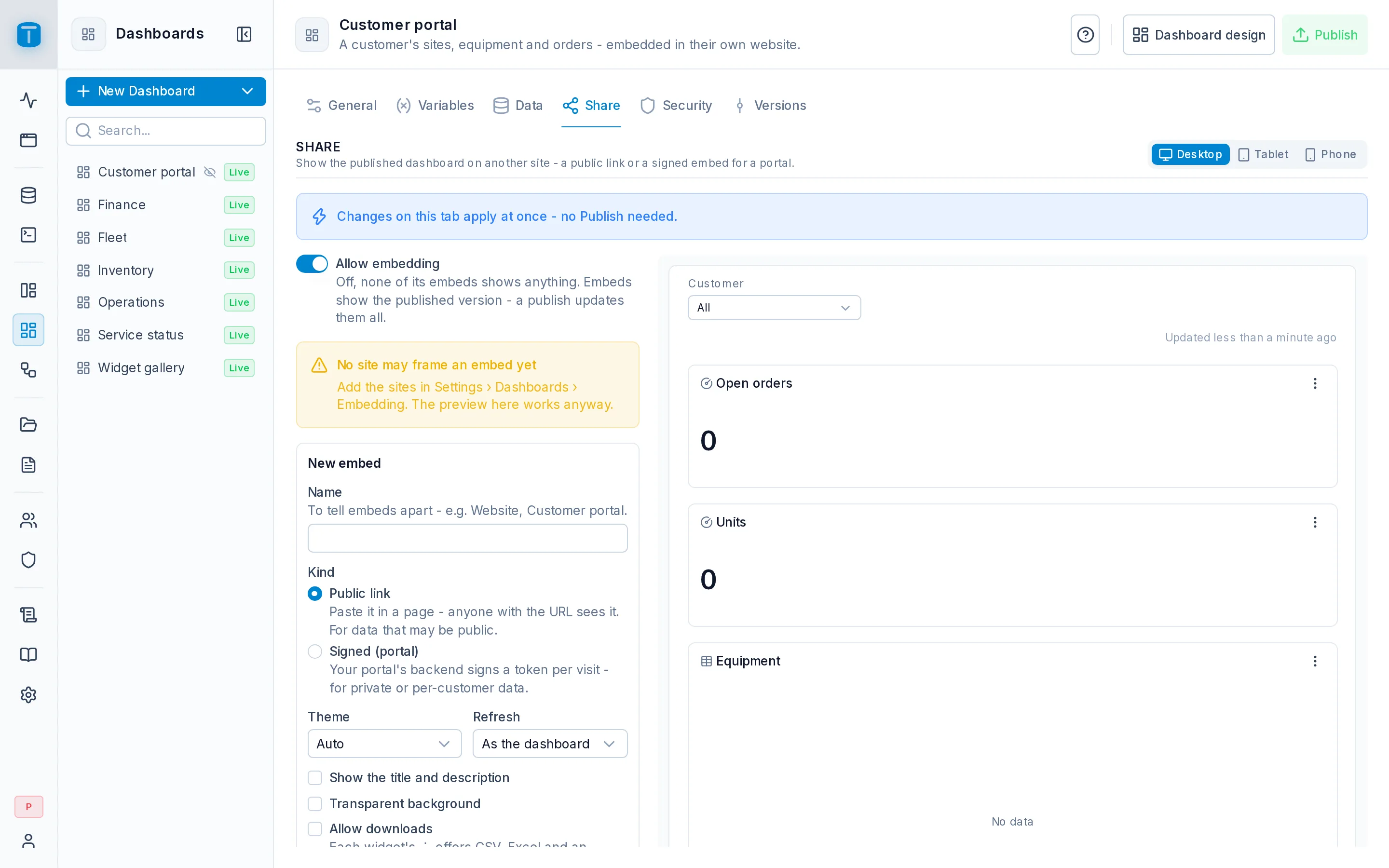Click the activity pulse icon in sidebar
Screen dimensions: 1389x868
[28, 100]
